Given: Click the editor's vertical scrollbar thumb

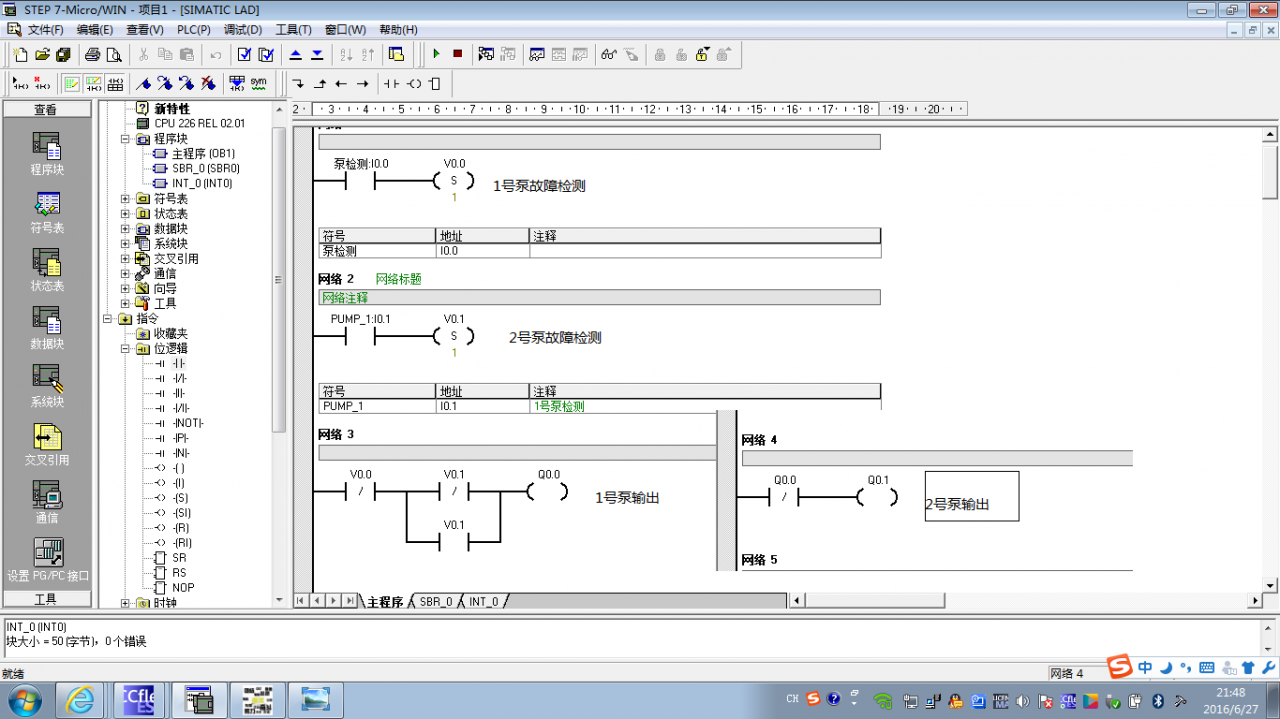Looking at the screenshot, I should pos(1270,171).
